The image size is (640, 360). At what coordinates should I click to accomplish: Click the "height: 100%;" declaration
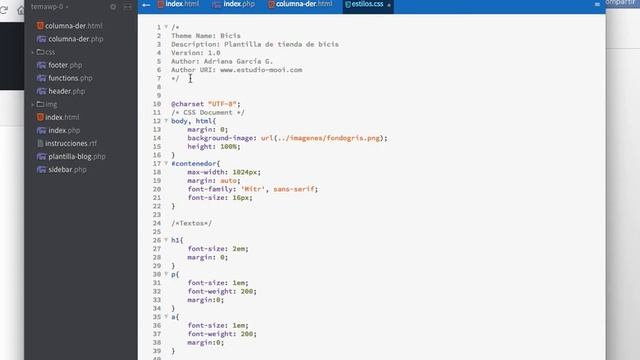(x=214, y=147)
